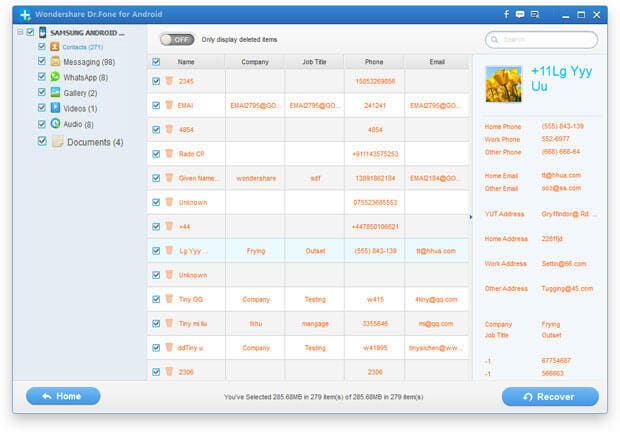Click the manpage job title cell

[315, 323]
